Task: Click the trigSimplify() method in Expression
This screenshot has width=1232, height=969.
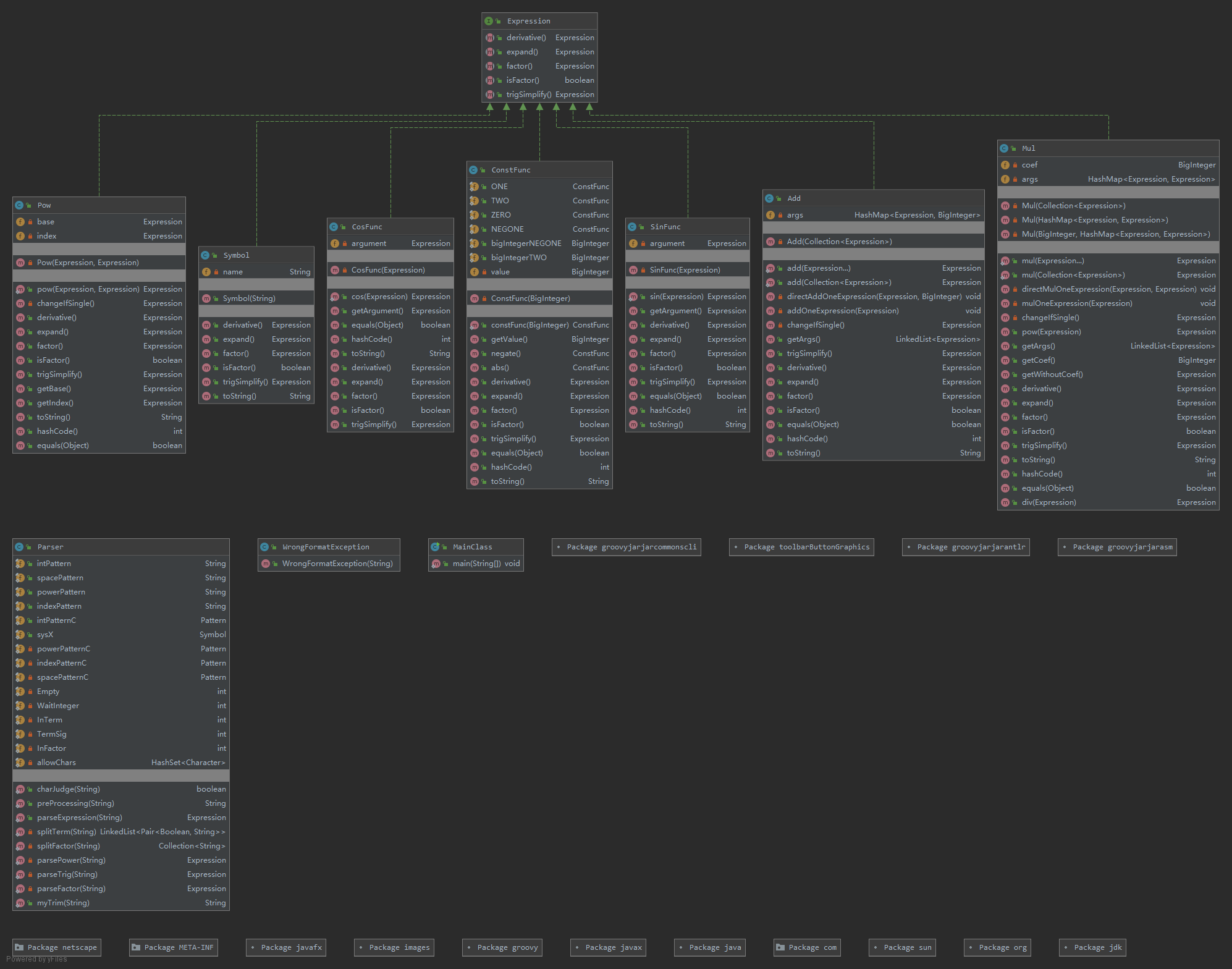Action: [x=529, y=95]
